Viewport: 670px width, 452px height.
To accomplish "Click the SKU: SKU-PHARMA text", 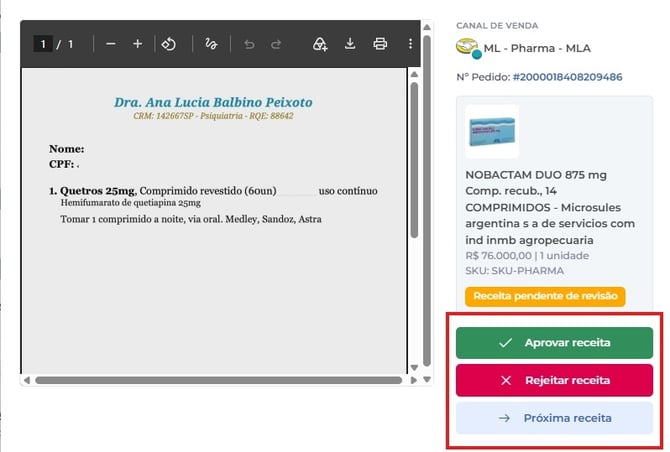I will 514,271.
